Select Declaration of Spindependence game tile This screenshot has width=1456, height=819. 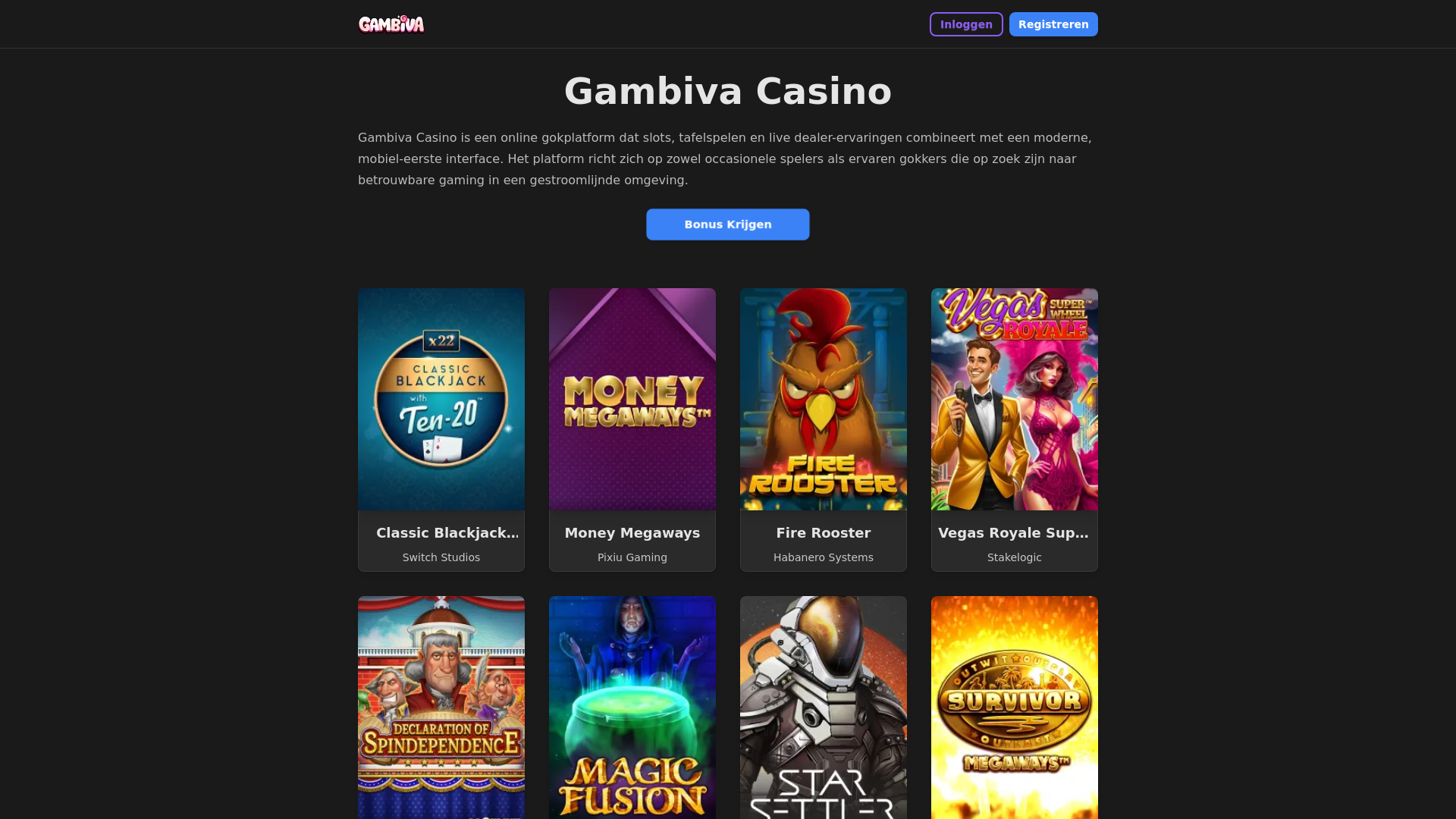[x=441, y=708]
